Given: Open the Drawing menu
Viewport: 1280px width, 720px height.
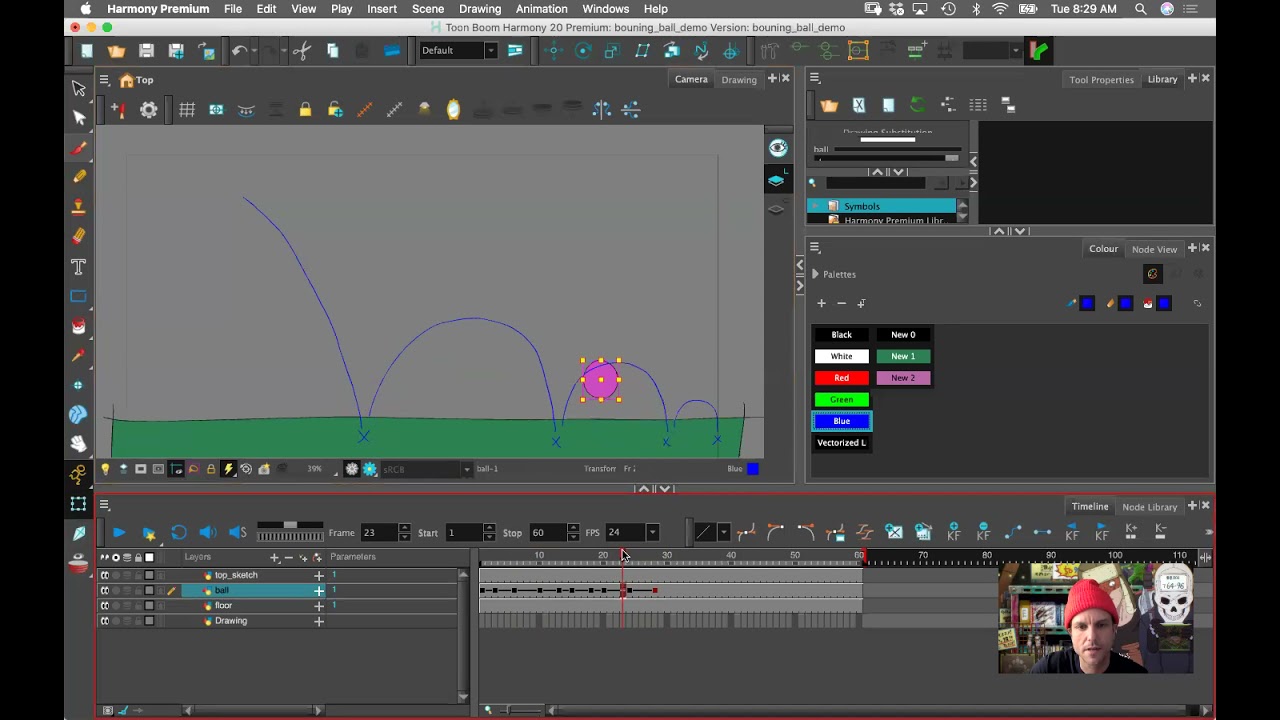Looking at the screenshot, I should (x=480, y=9).
